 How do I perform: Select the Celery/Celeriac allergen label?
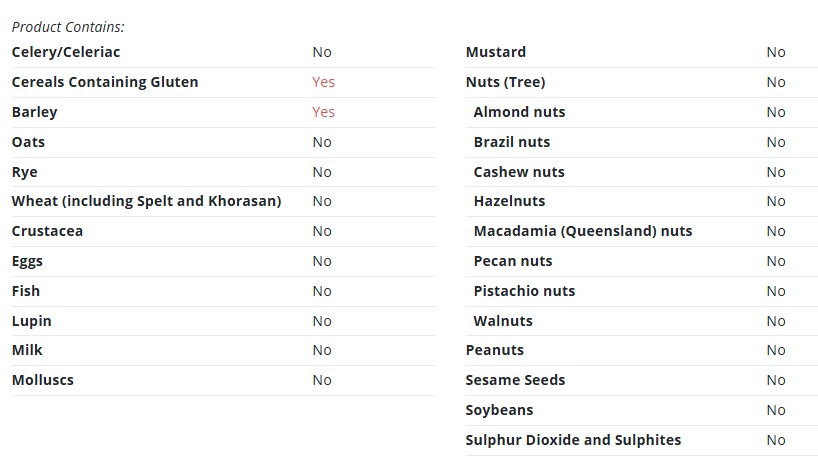(x=66, y=52)
